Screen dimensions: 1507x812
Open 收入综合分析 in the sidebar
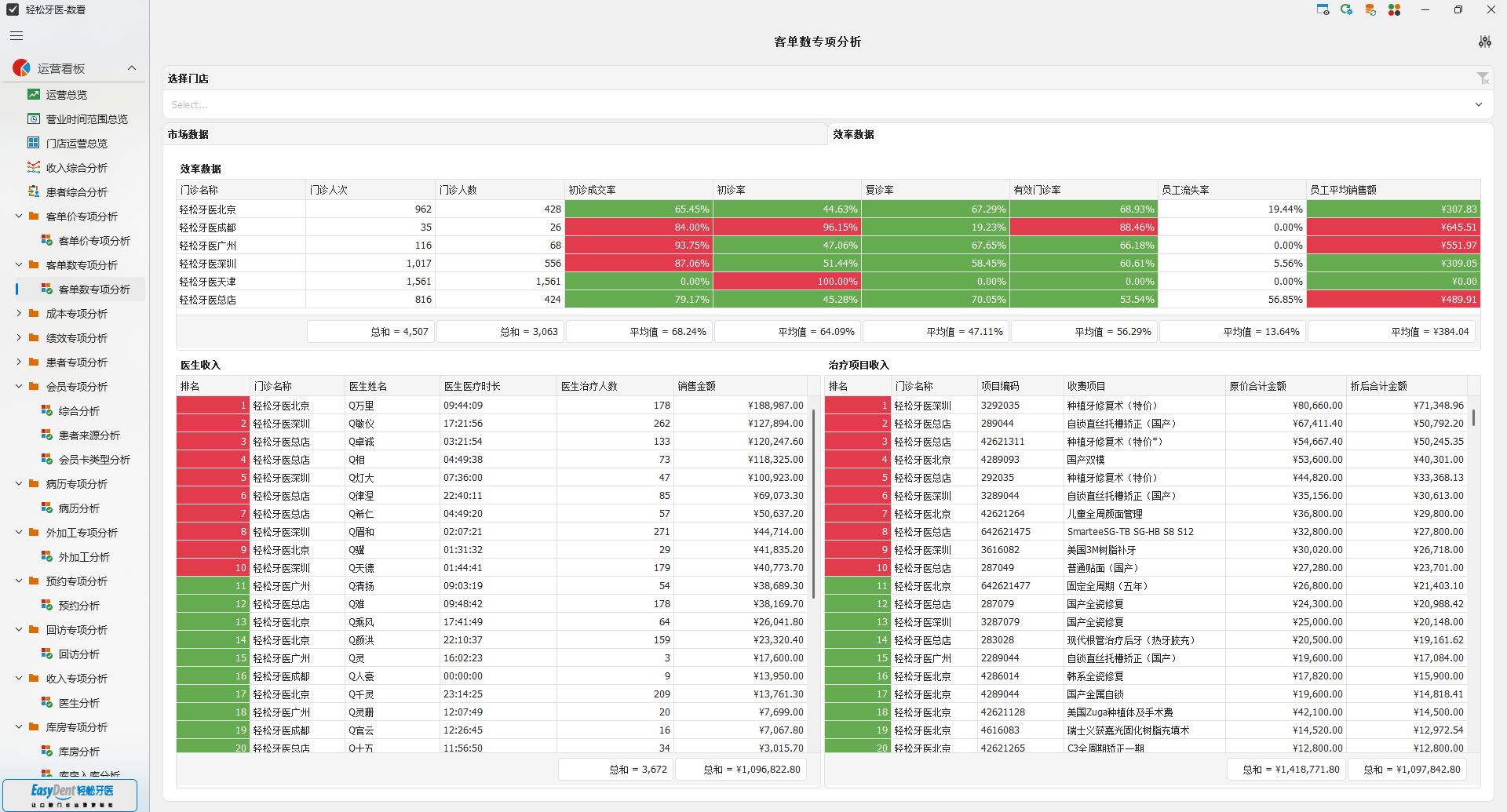pyautogui.click(x=76, y=168)
